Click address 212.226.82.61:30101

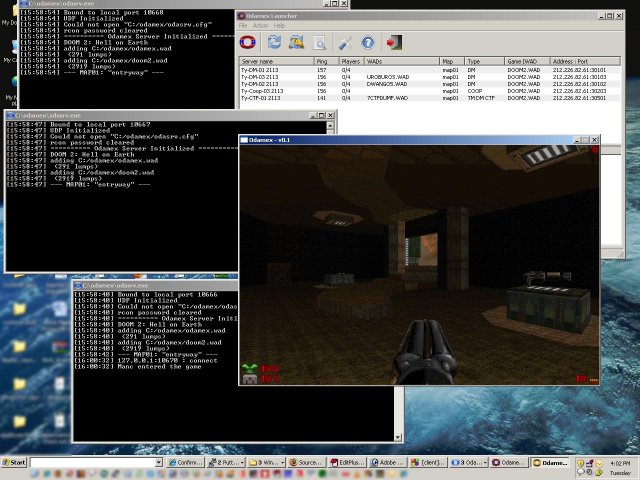pos(579,70)
